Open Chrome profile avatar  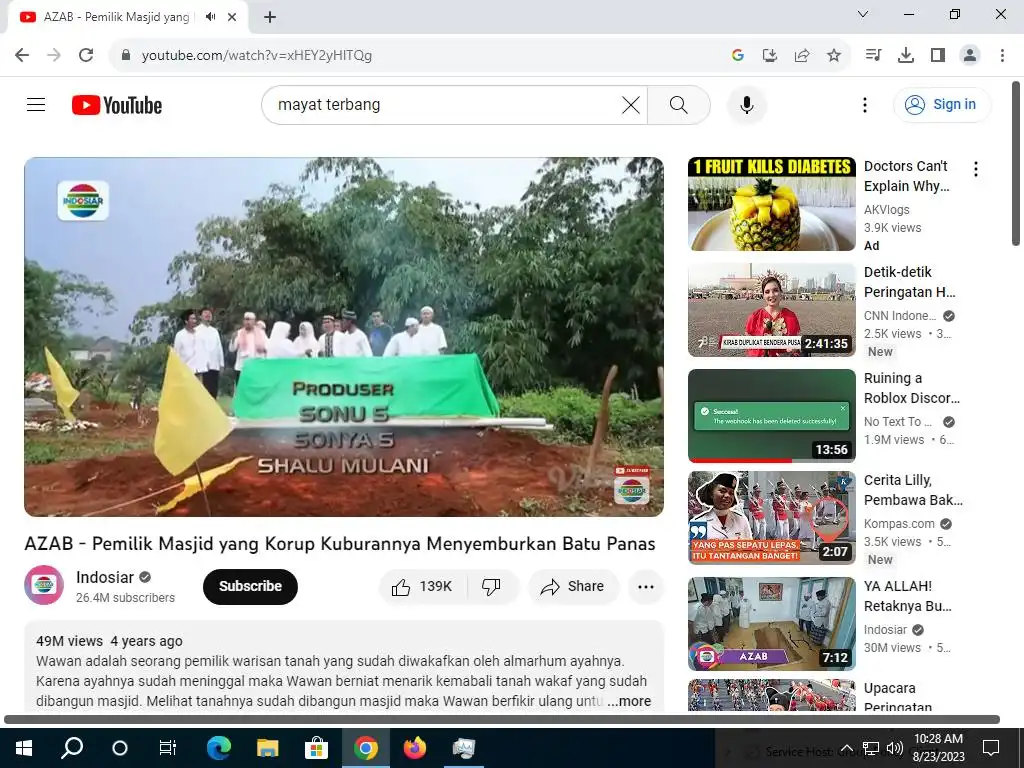click(970, 55)
